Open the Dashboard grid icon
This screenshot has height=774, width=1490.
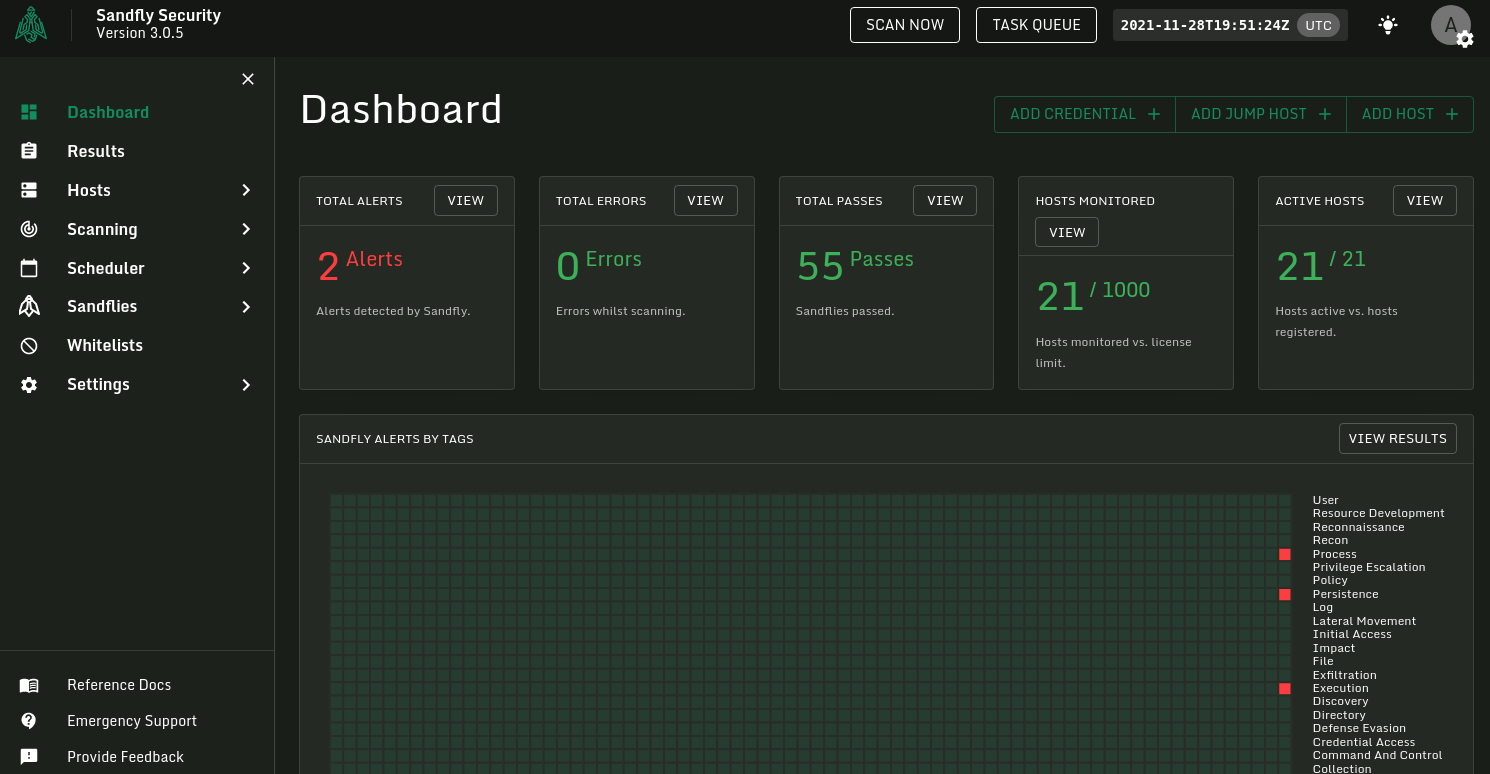pos(29,112)
